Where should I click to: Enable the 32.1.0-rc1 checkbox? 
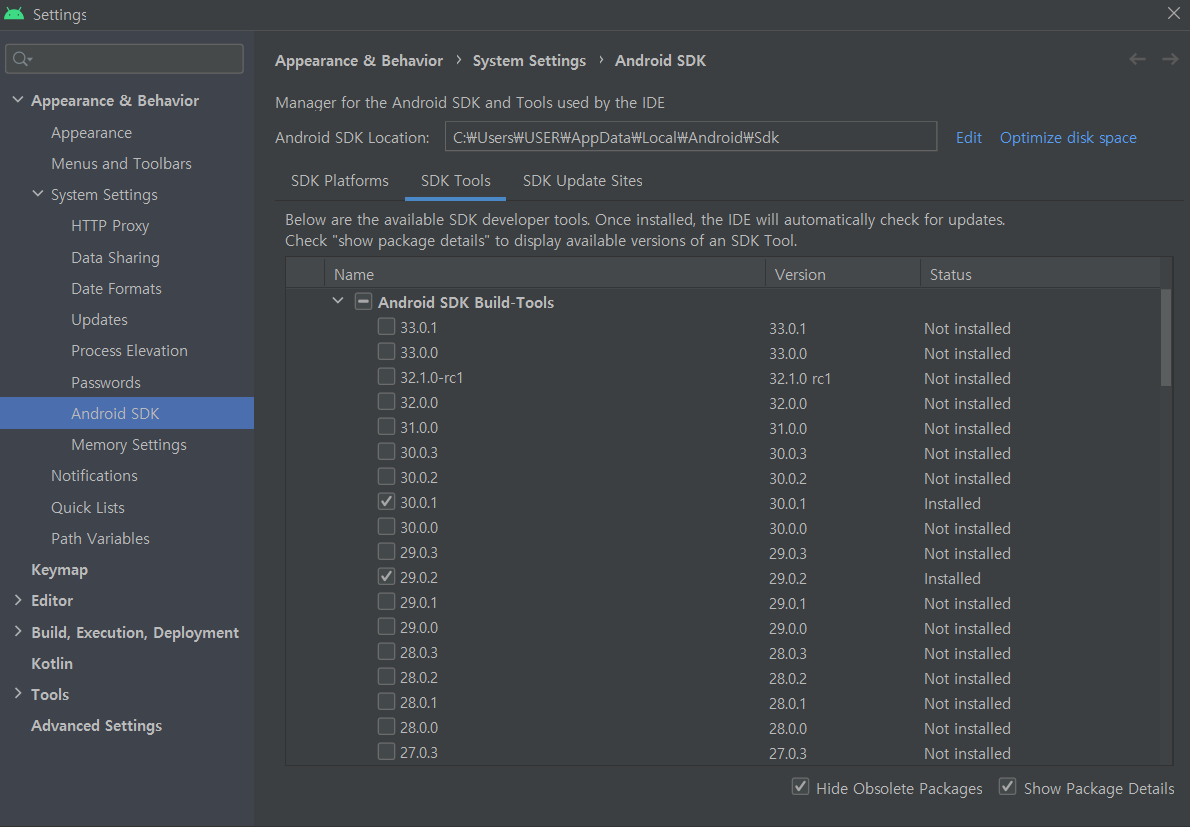(x=386, y=377)
